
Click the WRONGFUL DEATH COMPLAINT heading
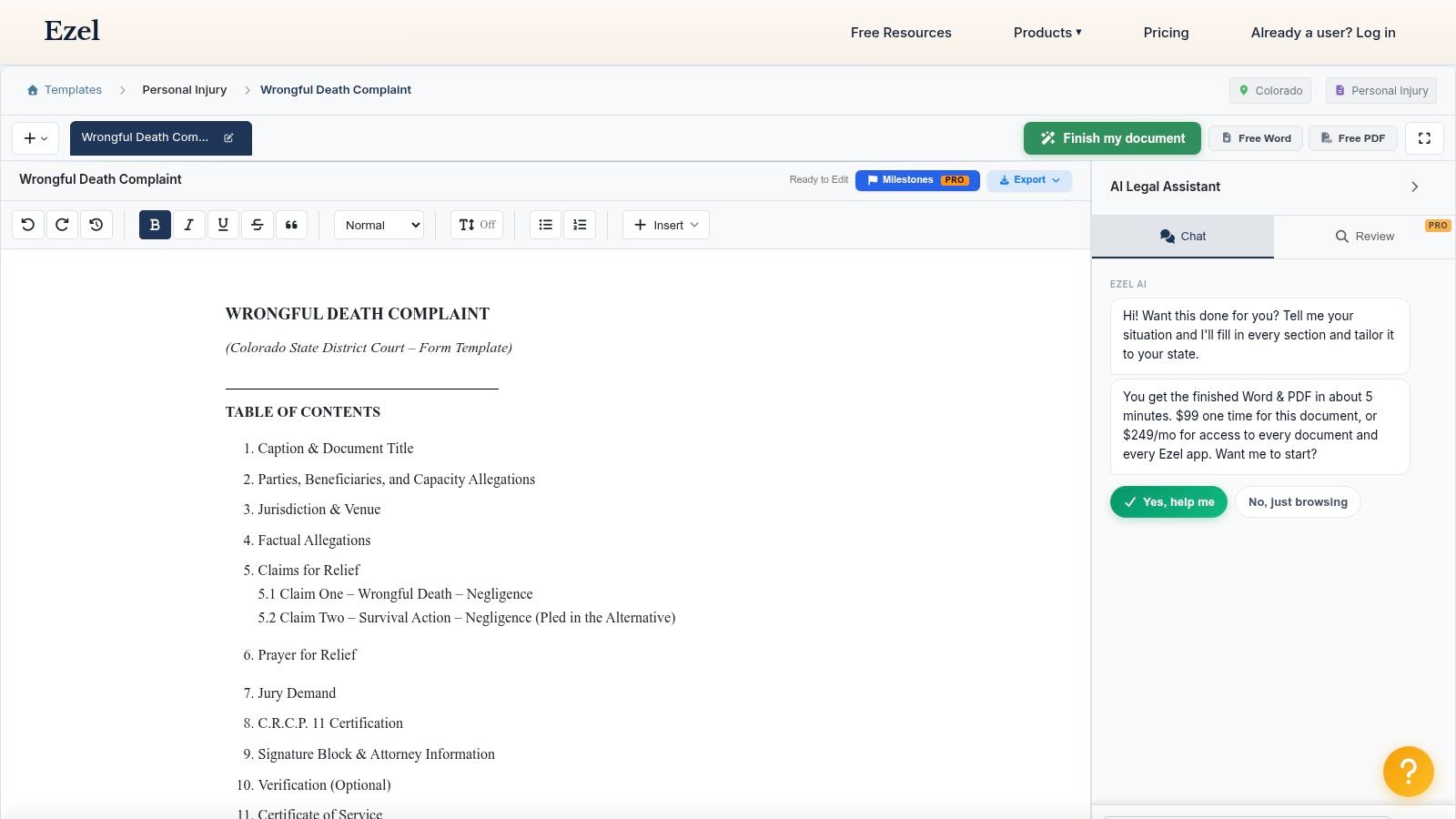[358, 314]
